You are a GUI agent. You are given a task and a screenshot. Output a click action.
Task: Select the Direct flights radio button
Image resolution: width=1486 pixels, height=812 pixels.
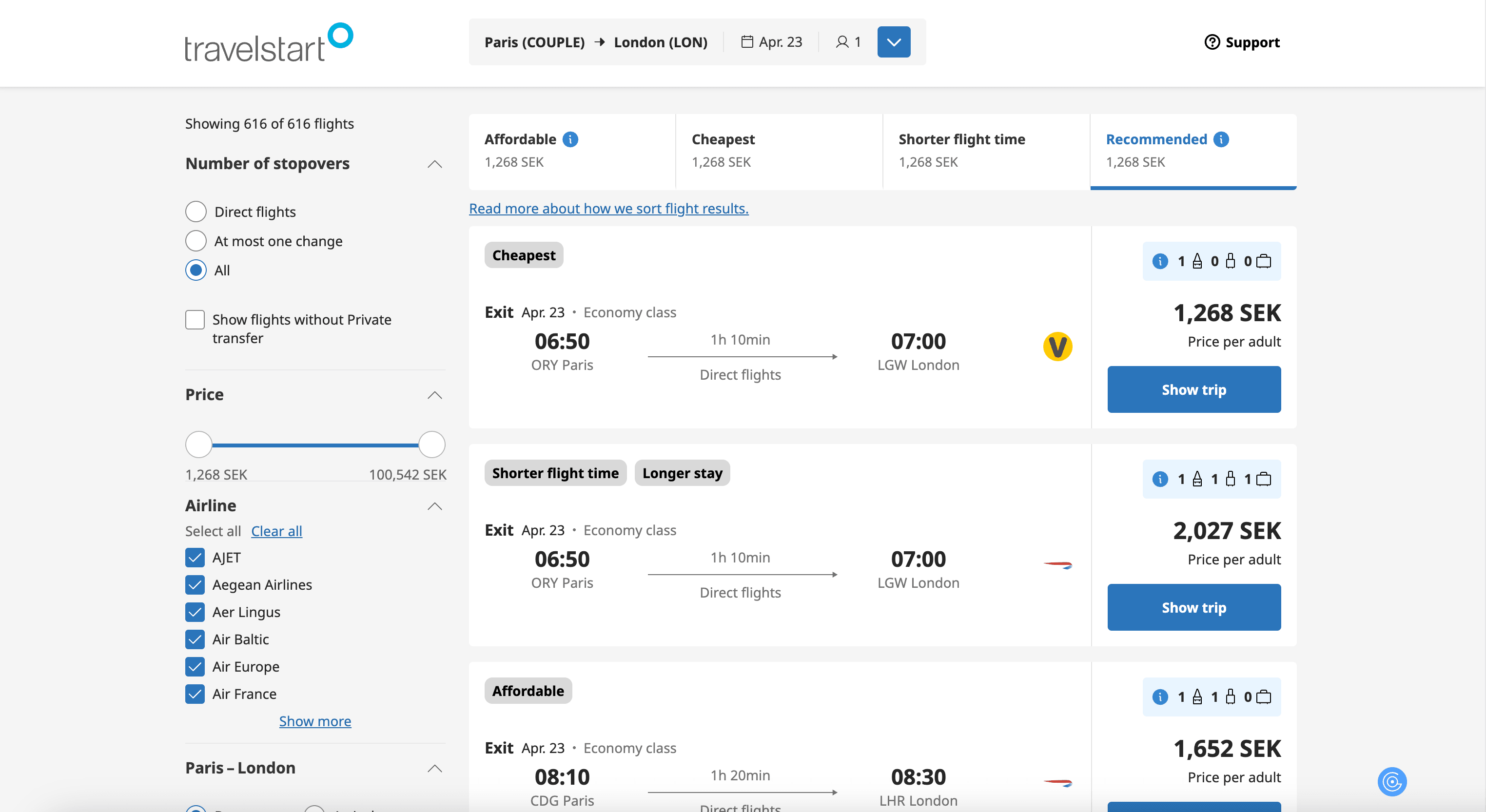196,212
